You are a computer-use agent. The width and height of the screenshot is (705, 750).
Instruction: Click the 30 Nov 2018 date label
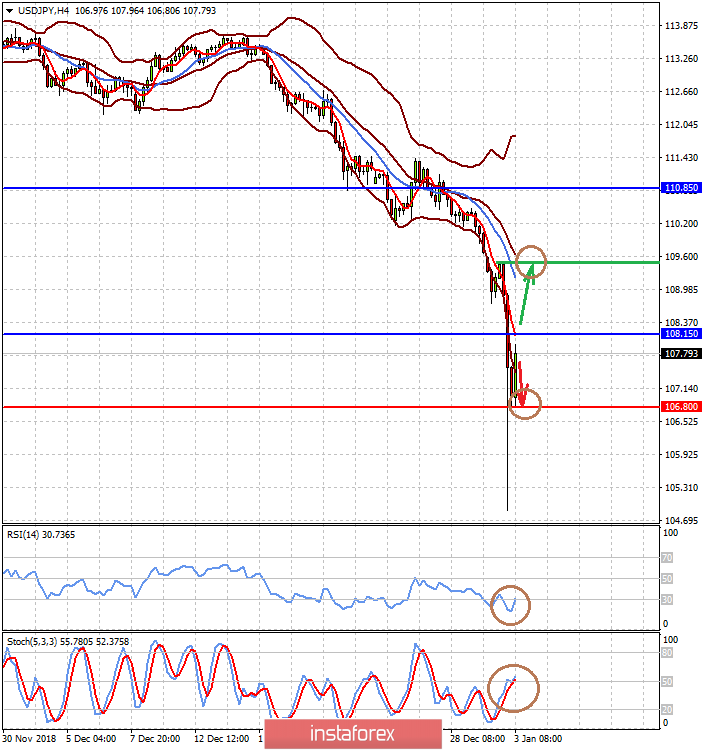click(x=29, y=739)
